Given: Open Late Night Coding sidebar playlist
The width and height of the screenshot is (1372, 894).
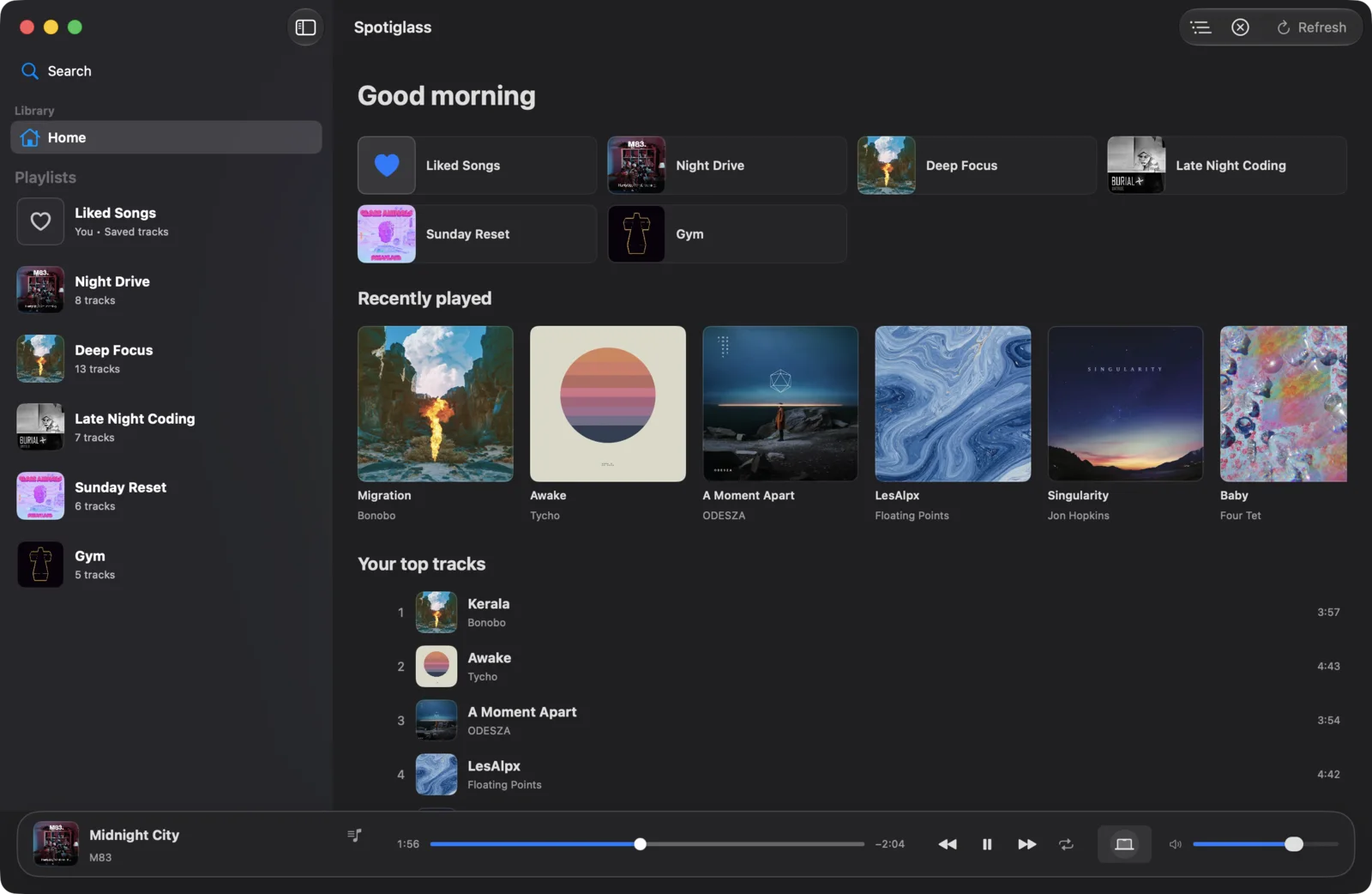Looking at the screenshot, I should point(166,427).
